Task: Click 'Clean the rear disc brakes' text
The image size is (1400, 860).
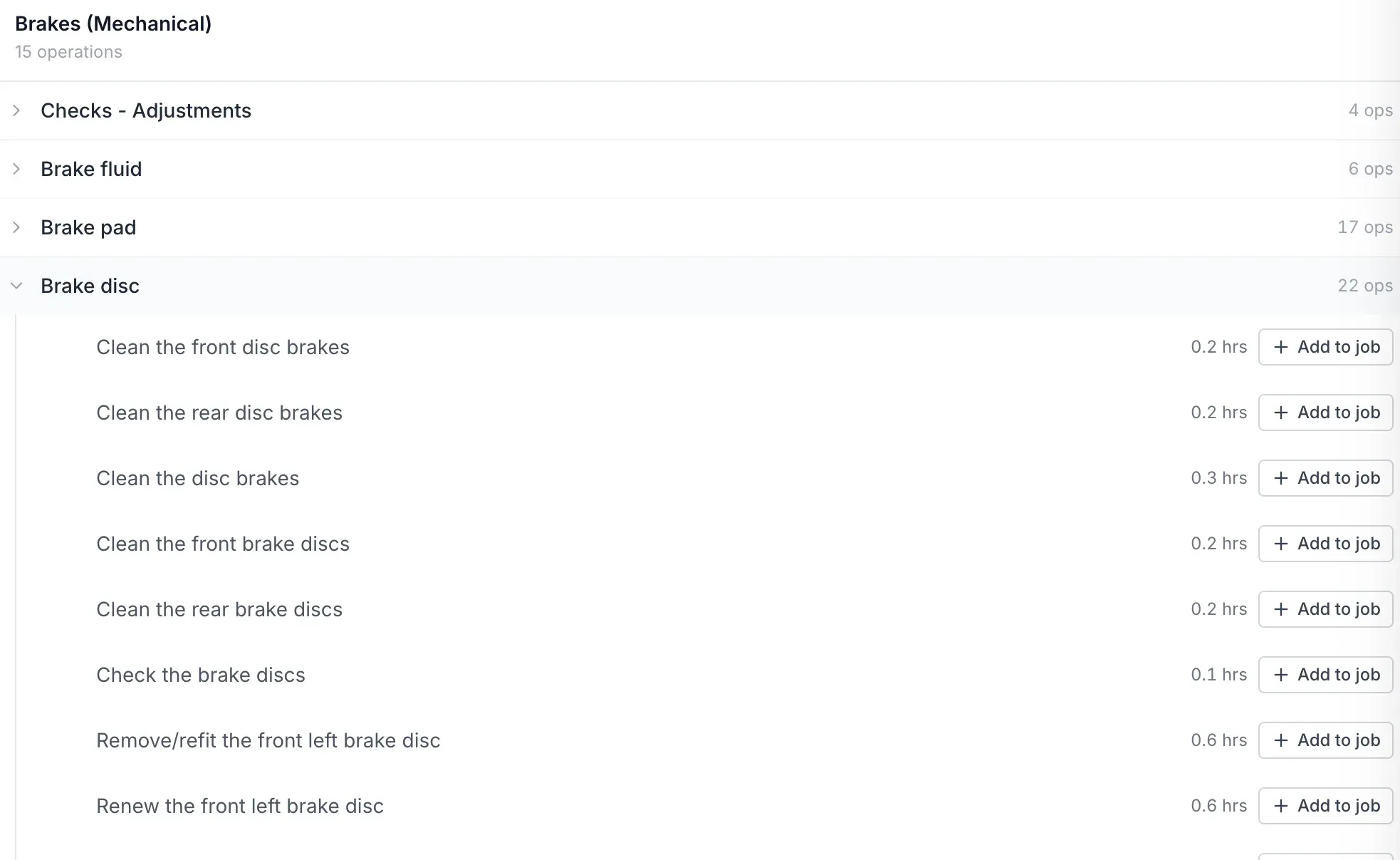Action: (219, 413)
